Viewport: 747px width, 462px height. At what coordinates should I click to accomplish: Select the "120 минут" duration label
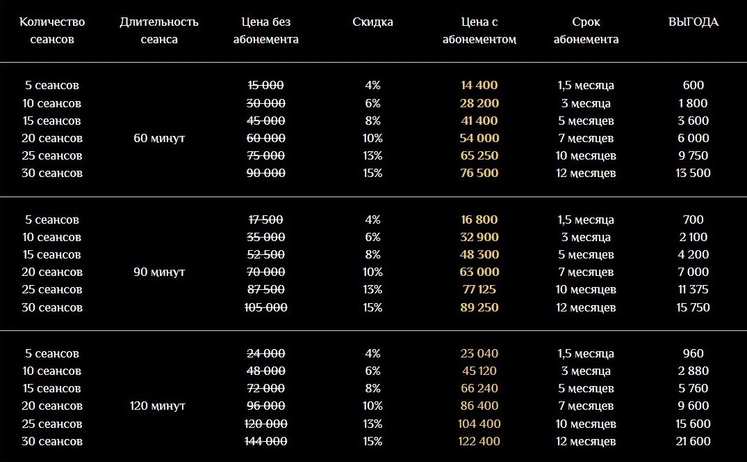click(x=158, y=406)
